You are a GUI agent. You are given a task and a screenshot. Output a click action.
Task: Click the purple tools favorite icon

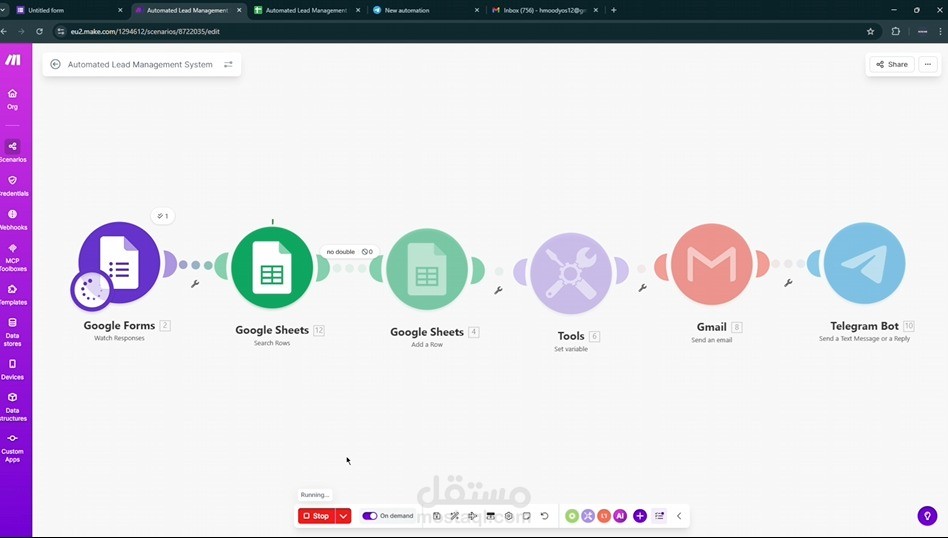(588, 516)
